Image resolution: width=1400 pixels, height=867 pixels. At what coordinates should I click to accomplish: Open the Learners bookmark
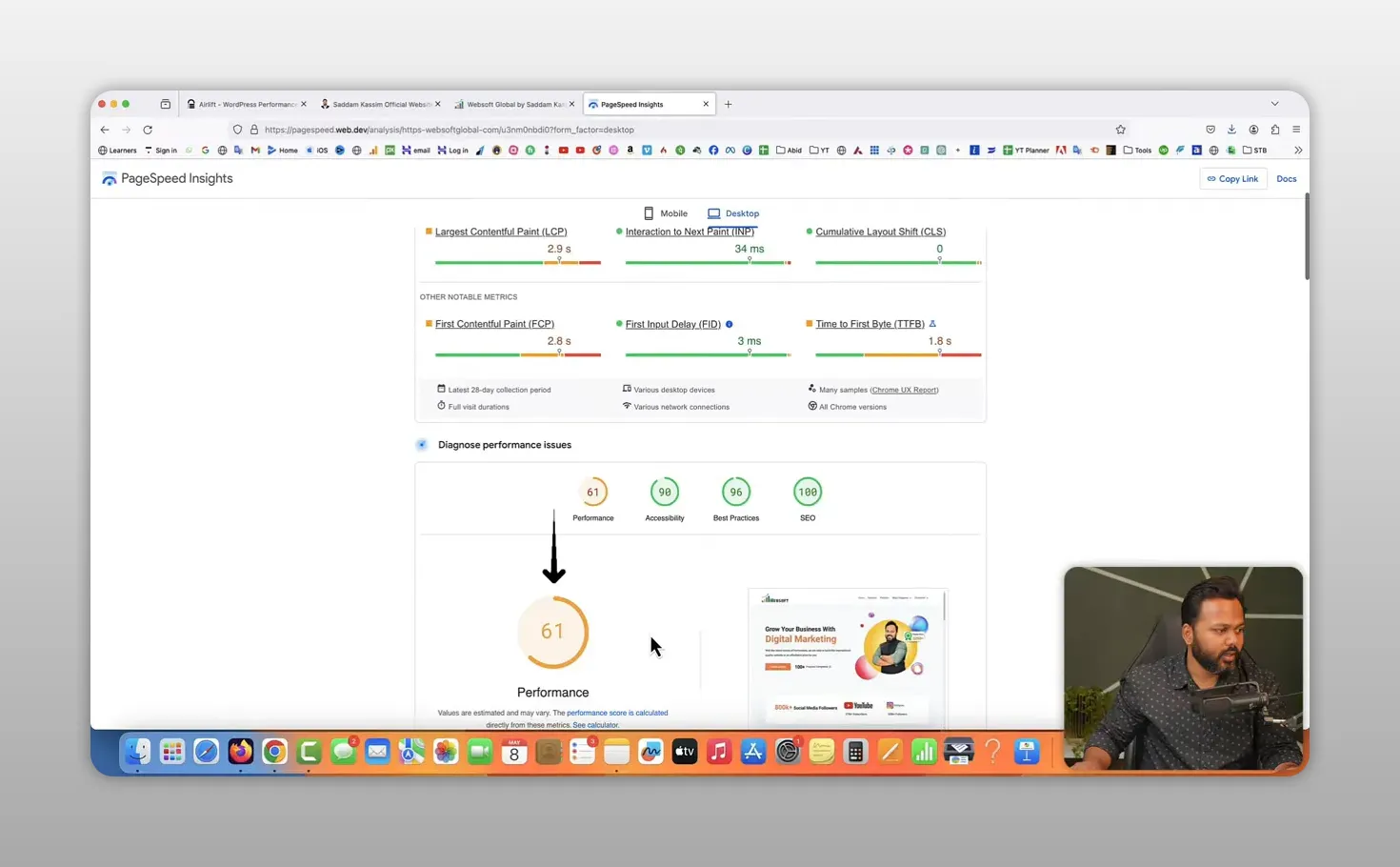[x=118, y=151]
